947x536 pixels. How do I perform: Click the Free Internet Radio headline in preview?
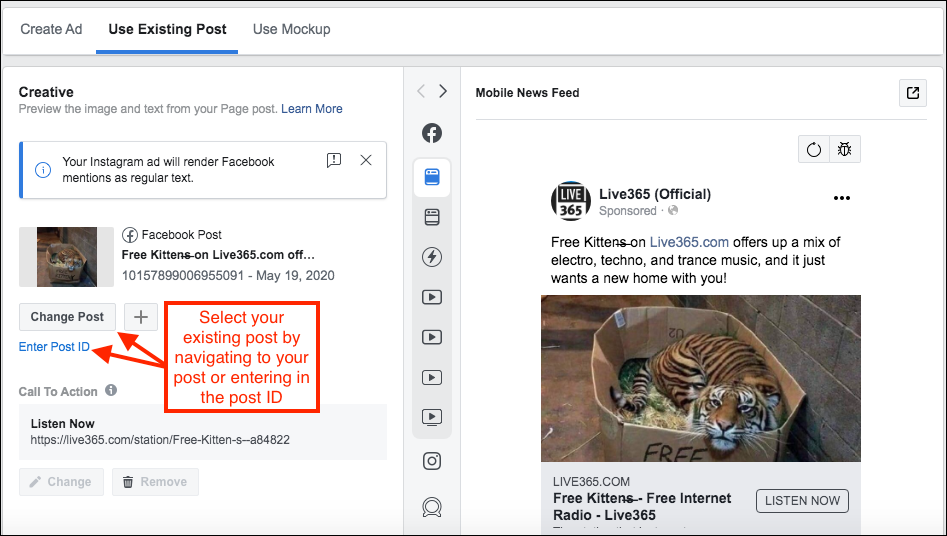coord(642,506)
